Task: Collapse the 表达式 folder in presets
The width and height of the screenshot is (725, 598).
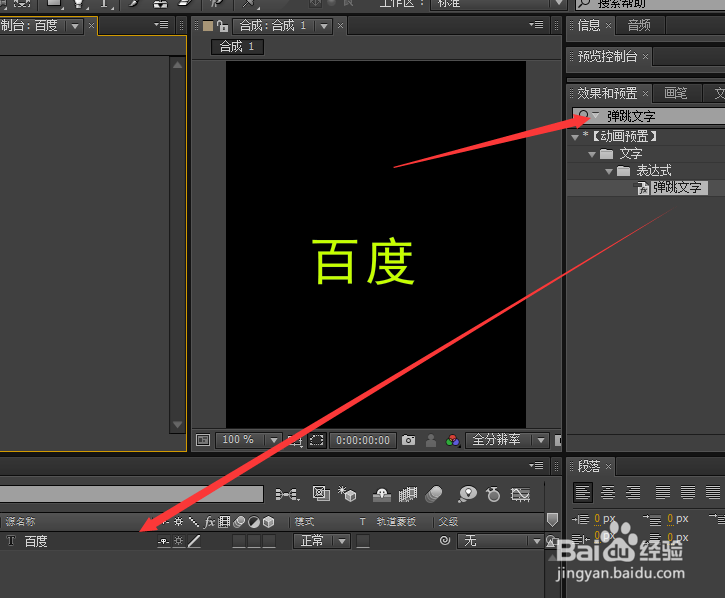Action: click(x=609, y=172)
